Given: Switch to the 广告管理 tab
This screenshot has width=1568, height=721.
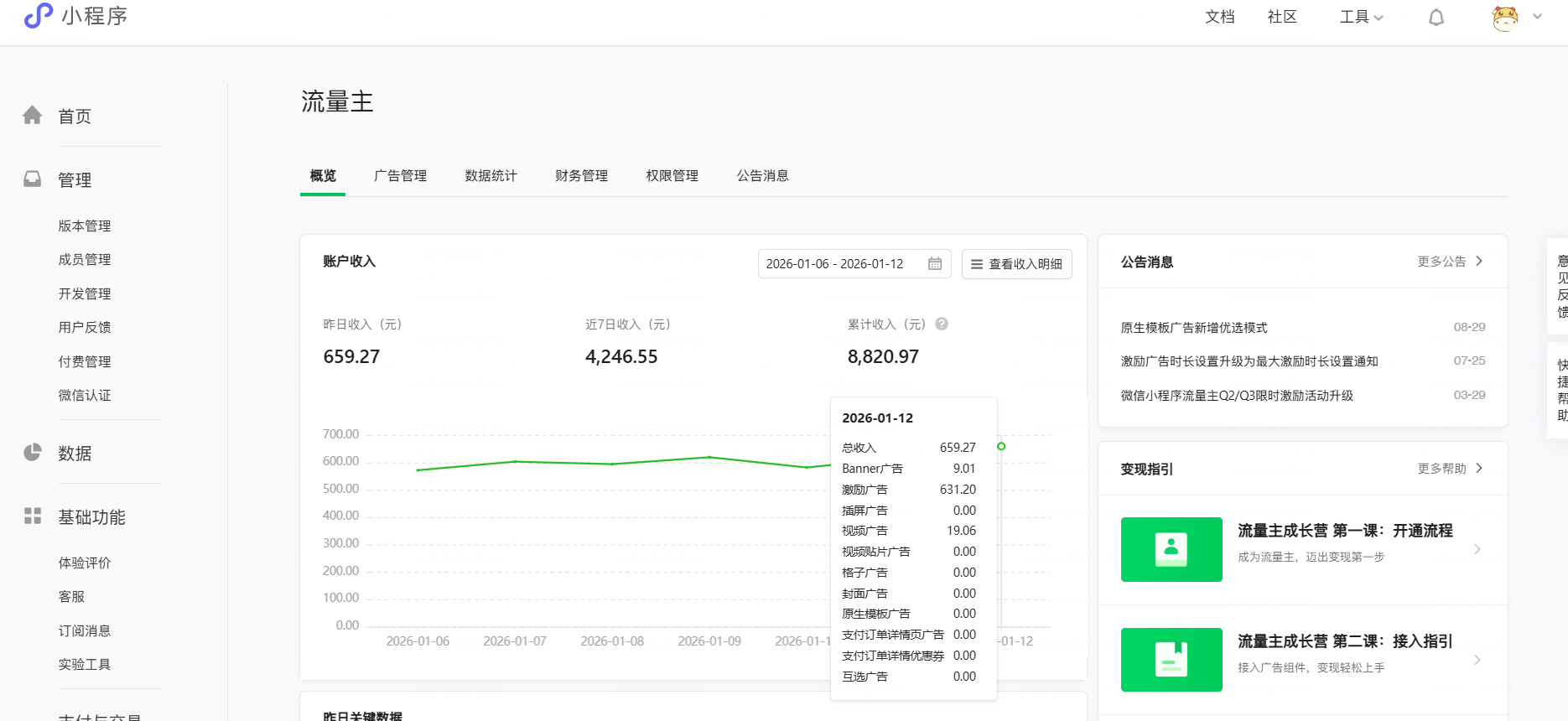Looking at the screenshot, I should [400, 176].
